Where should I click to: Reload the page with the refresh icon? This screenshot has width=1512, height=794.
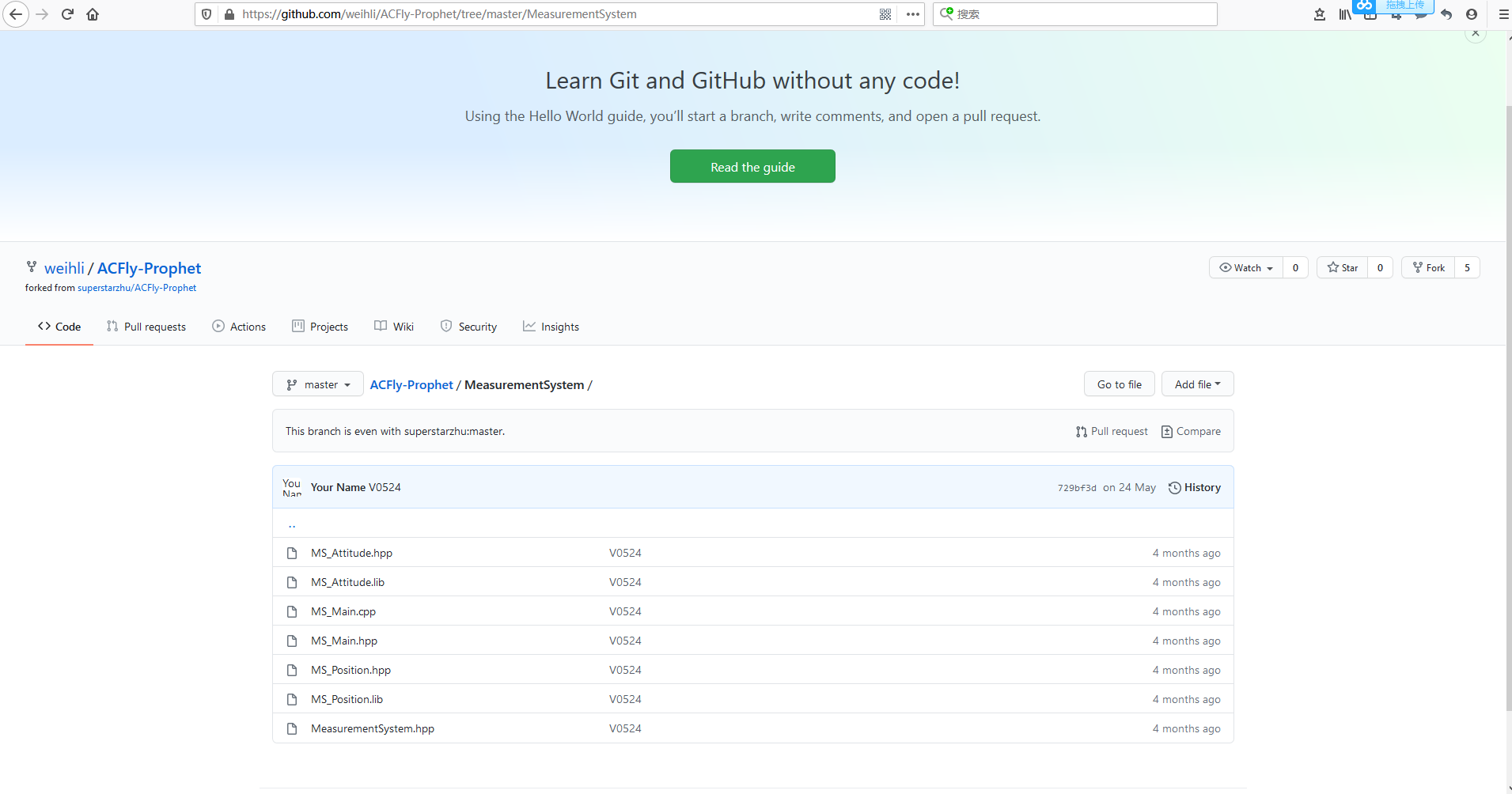tap(67, 14)
